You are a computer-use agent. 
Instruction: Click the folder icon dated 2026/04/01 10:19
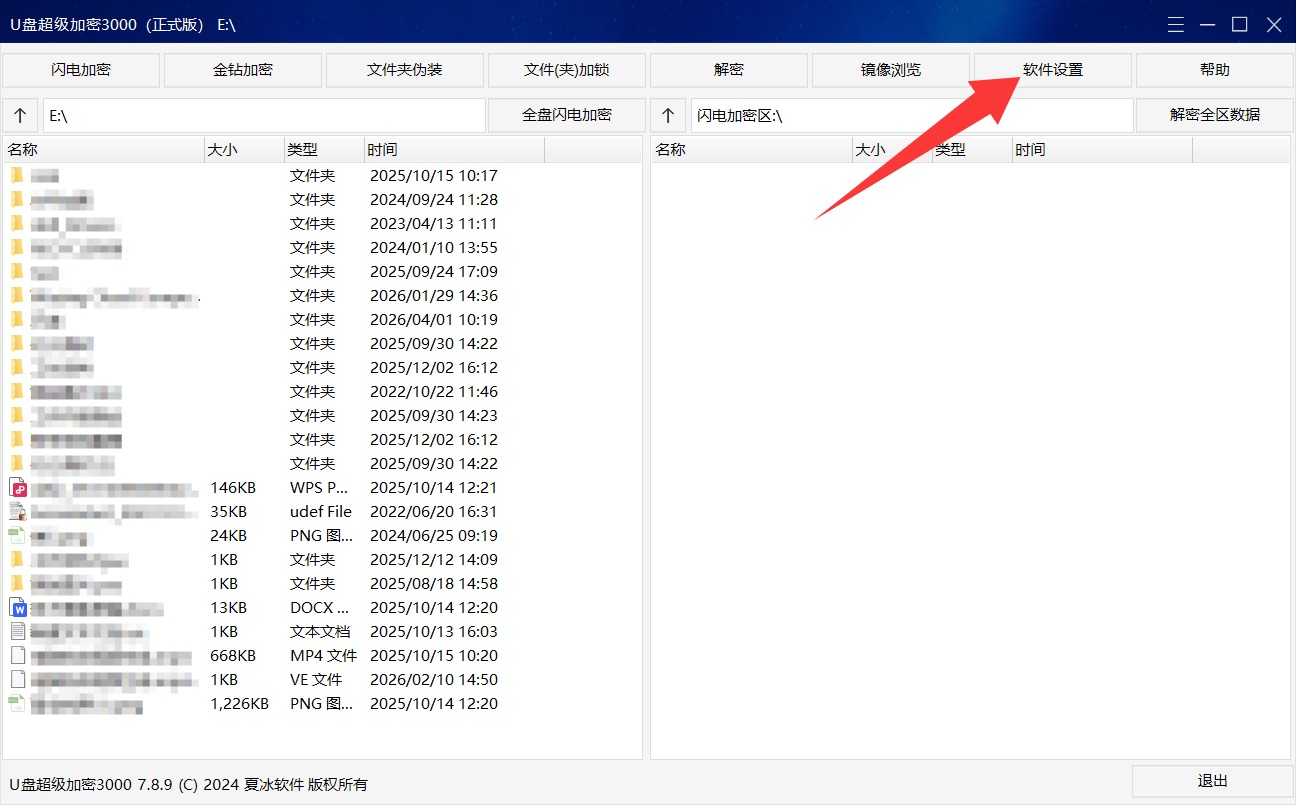tap(17, 319)
